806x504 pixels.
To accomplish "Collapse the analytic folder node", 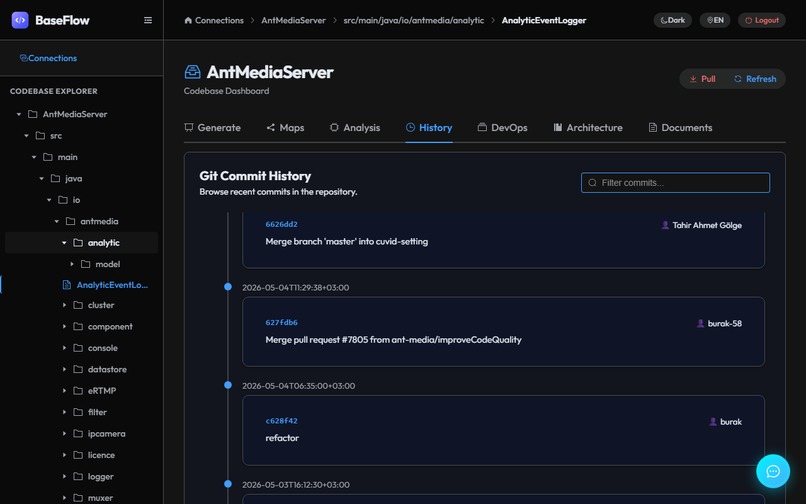I will pos(64,243).
